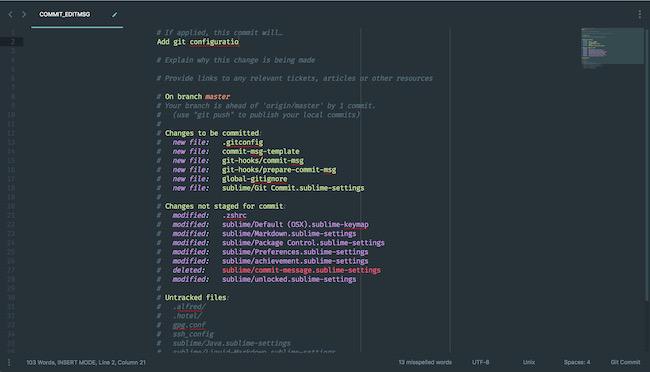This screenshot has height=372, width=650.
Task: Click the back navigation arrow in tab bar
Action: coord(10,14)
